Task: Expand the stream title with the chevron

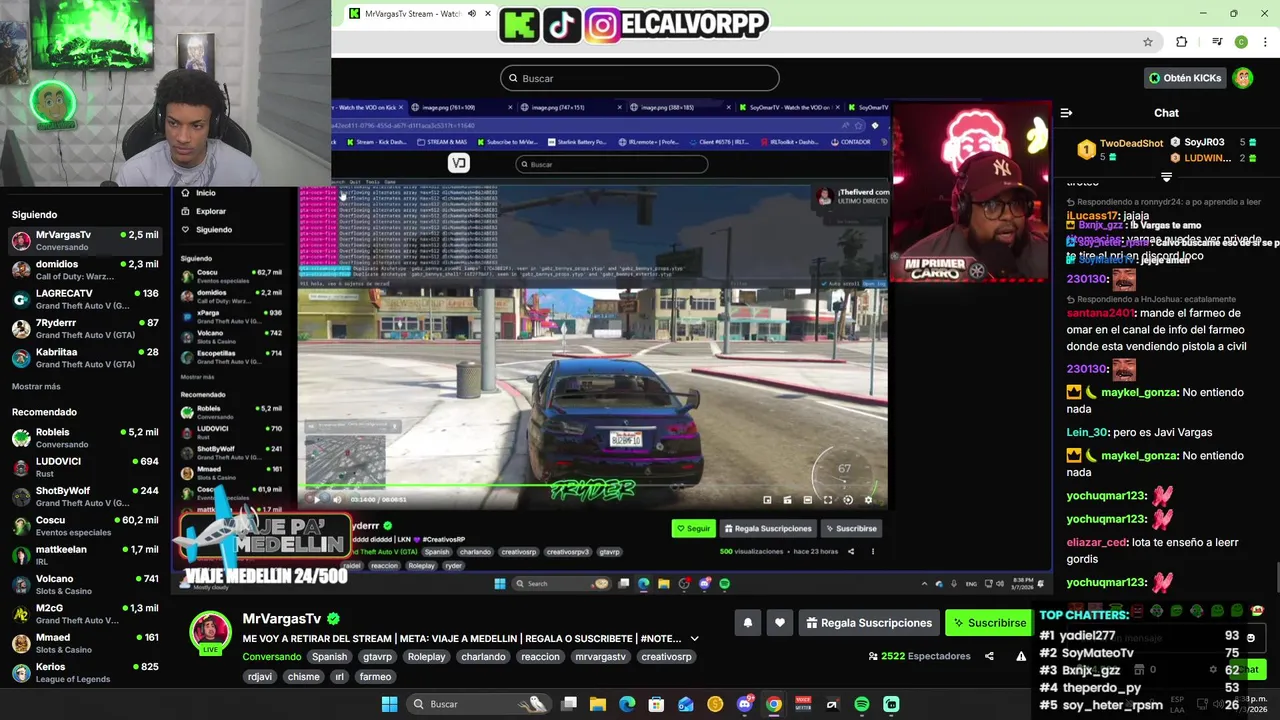Action: (694, 639)
